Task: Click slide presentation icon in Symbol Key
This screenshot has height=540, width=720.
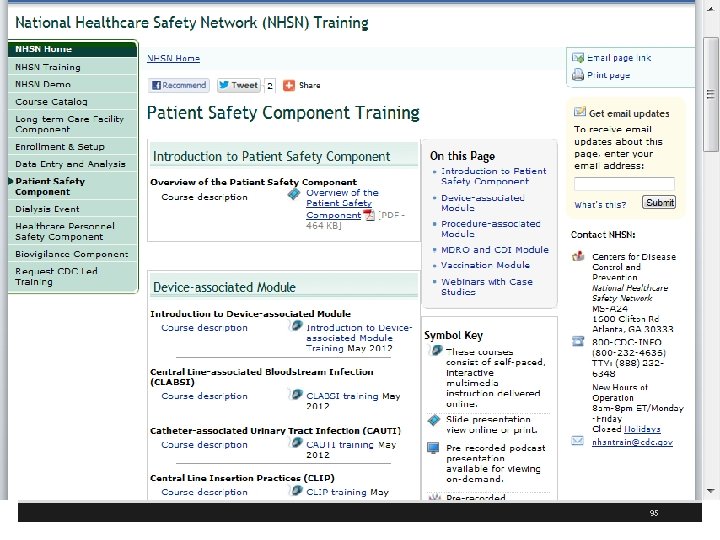Action: 434,420
